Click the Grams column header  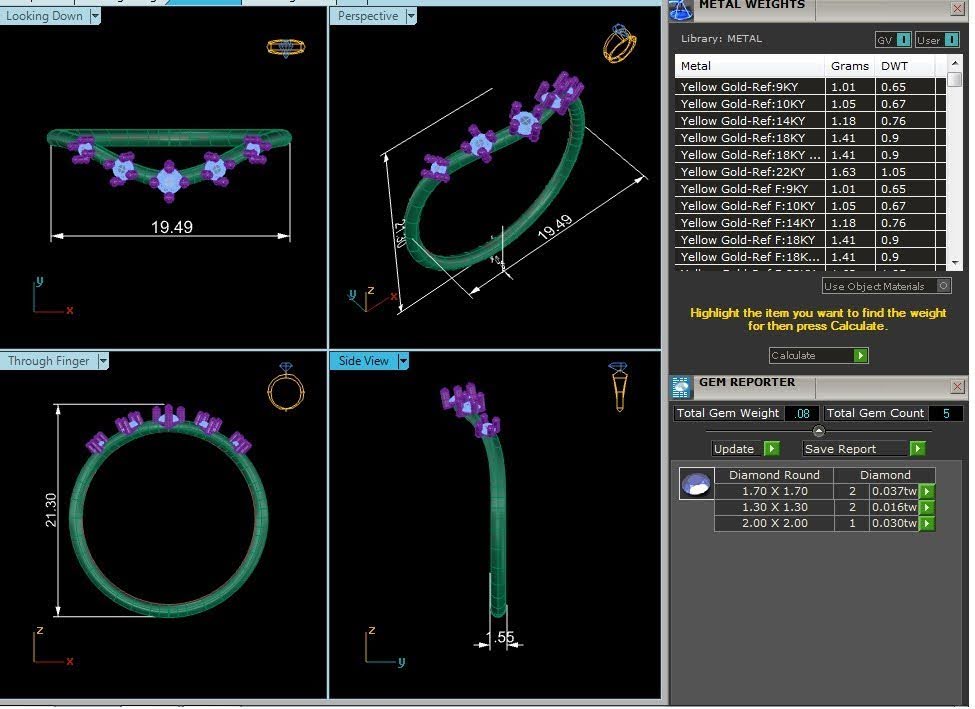850,66
